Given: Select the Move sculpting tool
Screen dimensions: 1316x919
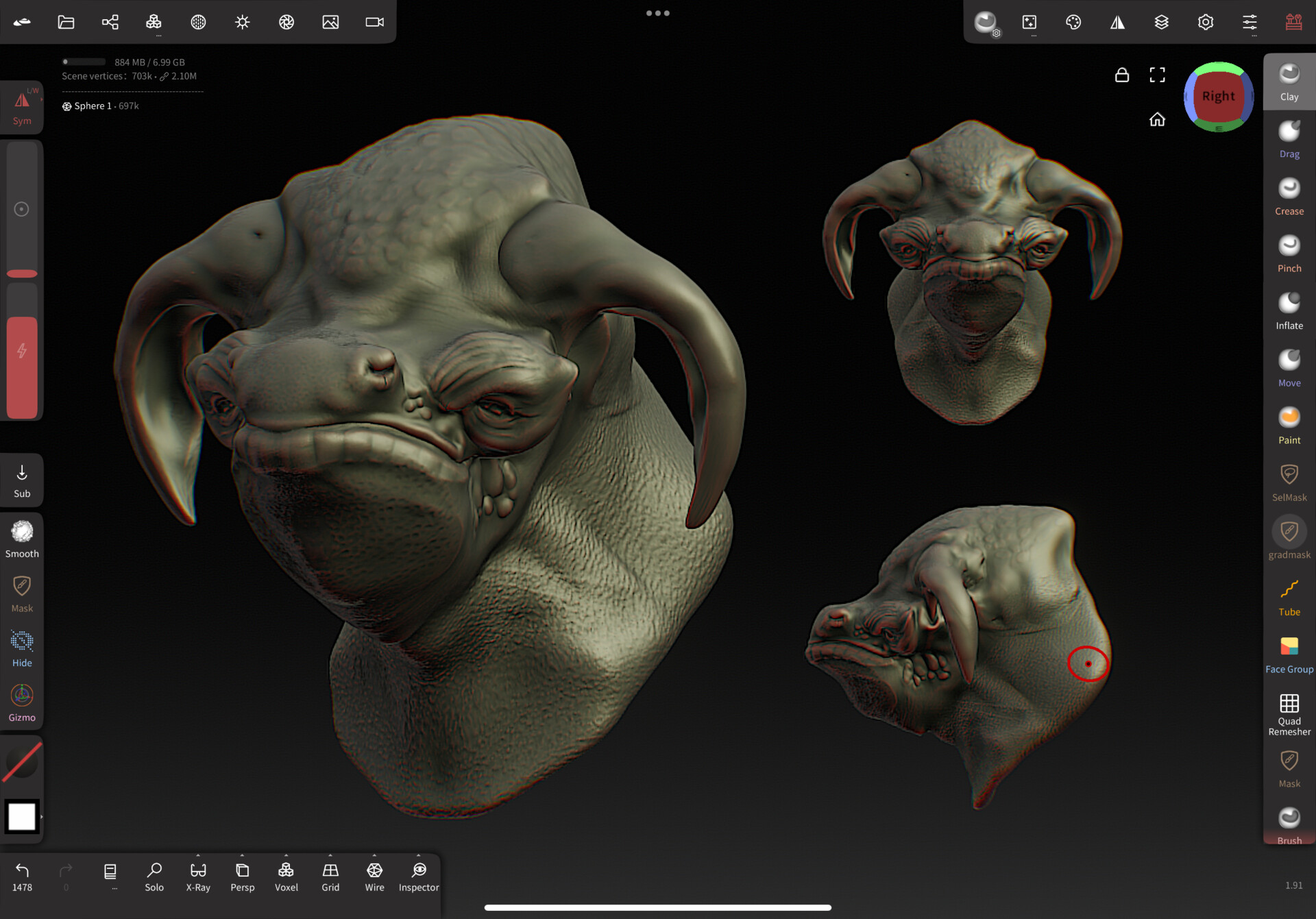Looking at the screenshot, I should click(1289, 367).
